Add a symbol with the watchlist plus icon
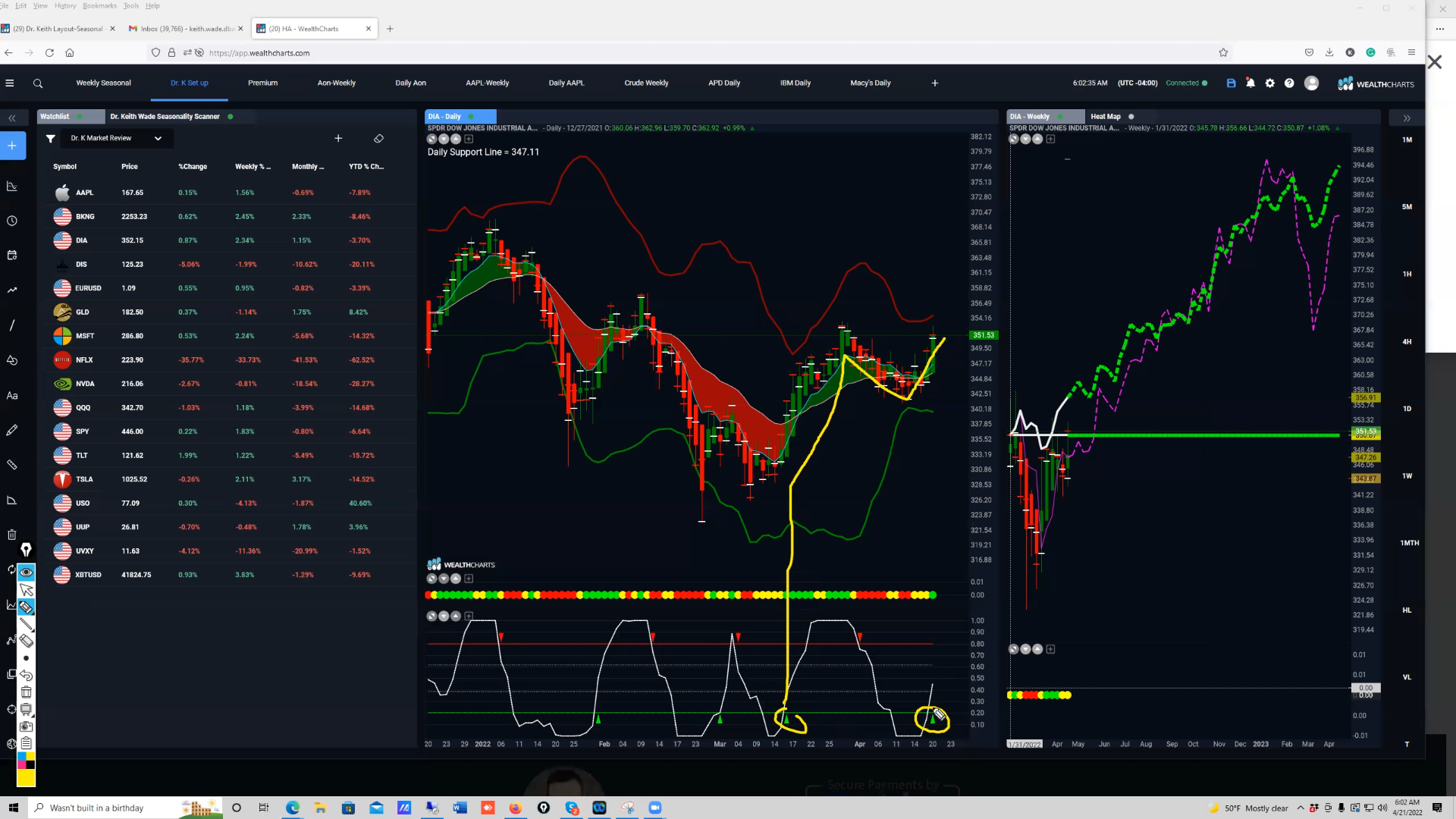This screenshot has height=819, width=1456. point(338,139)
